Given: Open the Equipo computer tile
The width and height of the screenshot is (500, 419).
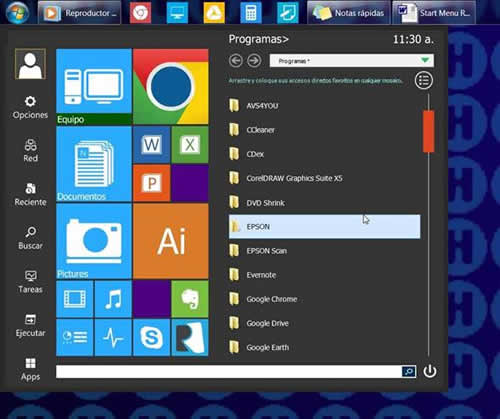Looking at the screenshot, I should point(94,87).
